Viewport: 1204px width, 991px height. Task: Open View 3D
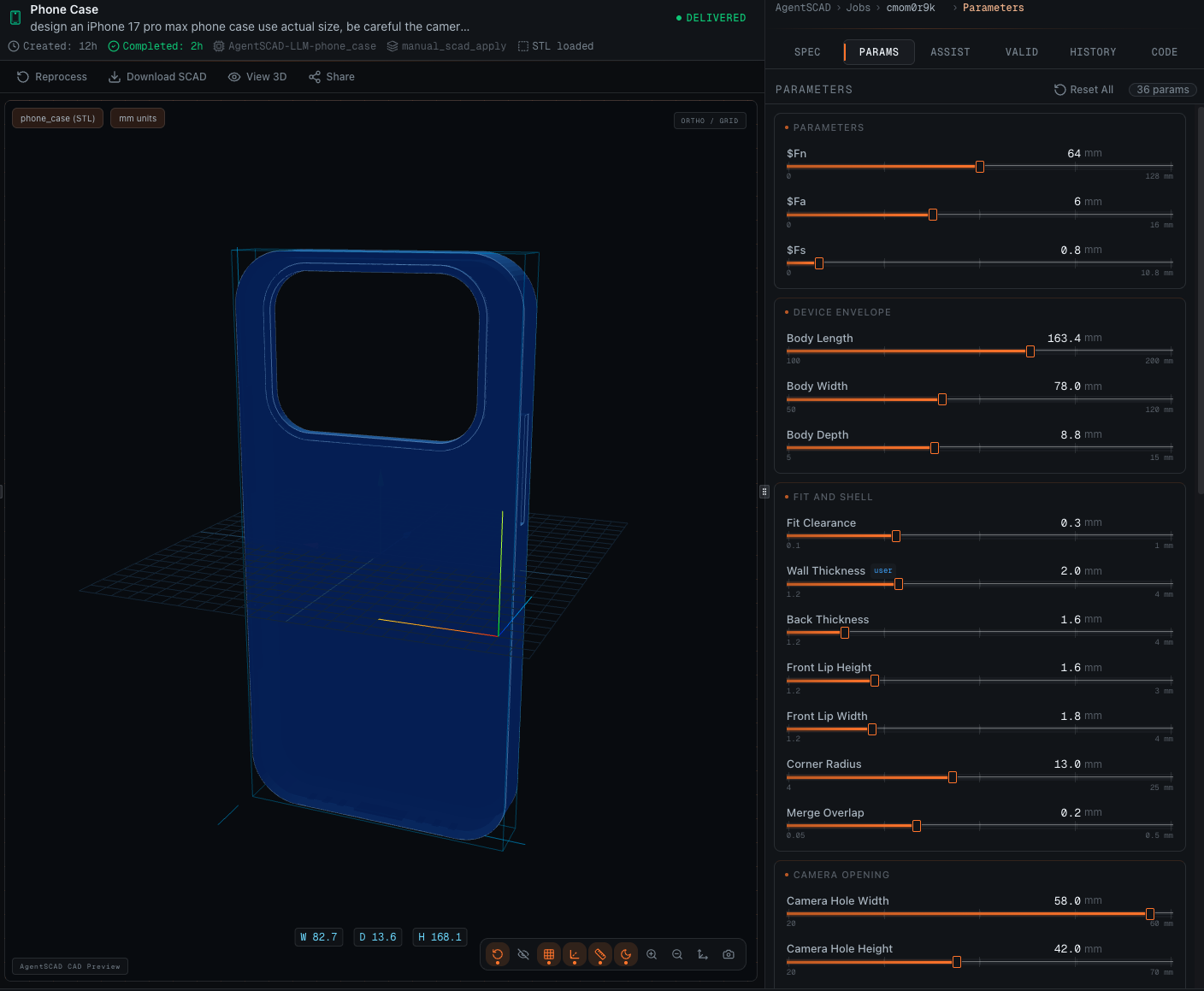pyautogui.click(x=257, y=77)
